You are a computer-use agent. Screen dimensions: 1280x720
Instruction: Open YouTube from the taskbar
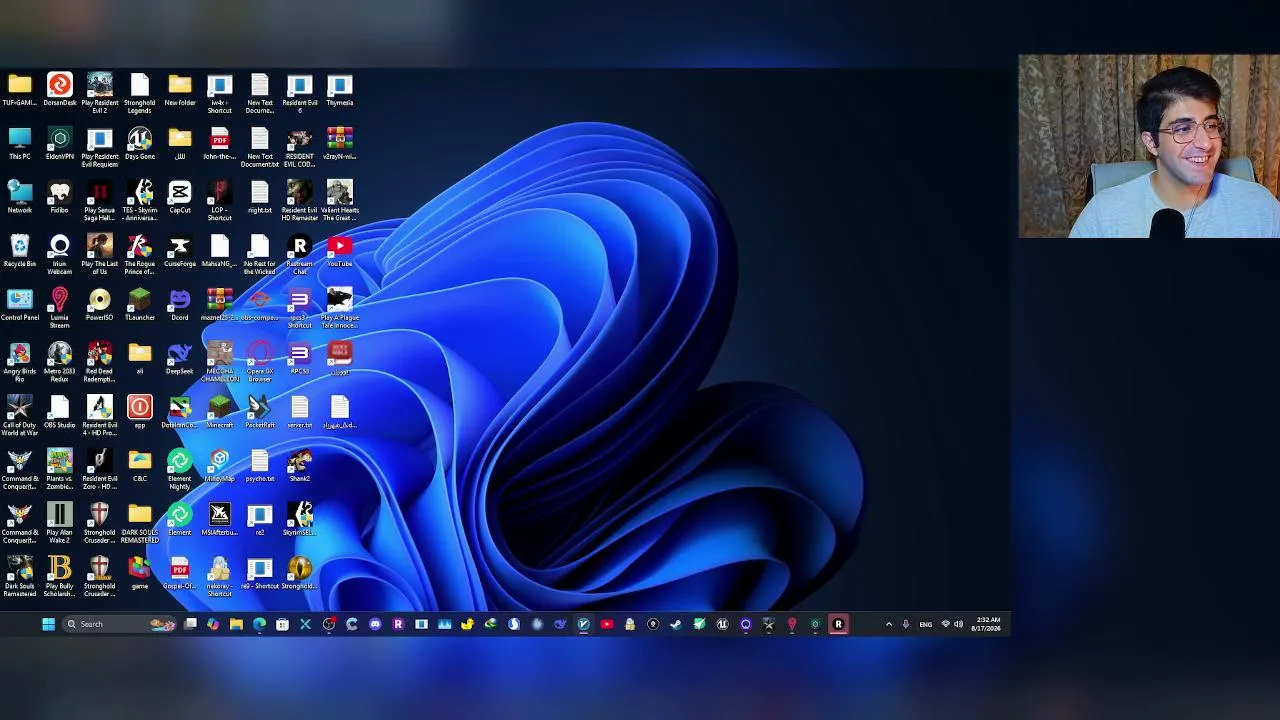pyautogui.click(x=607, y=624)
